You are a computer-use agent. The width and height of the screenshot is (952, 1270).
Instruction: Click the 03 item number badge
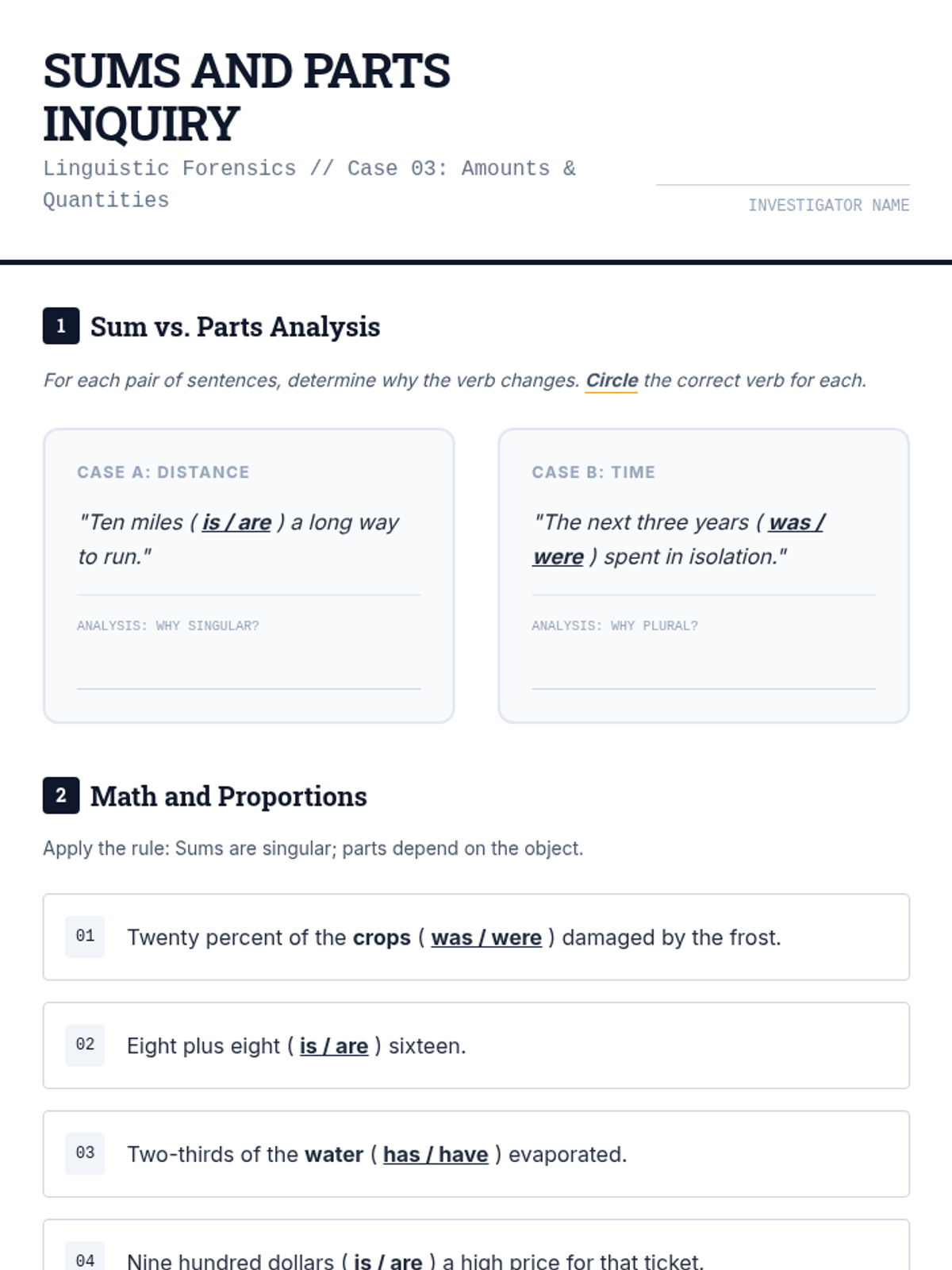[x=85, y=1153]
